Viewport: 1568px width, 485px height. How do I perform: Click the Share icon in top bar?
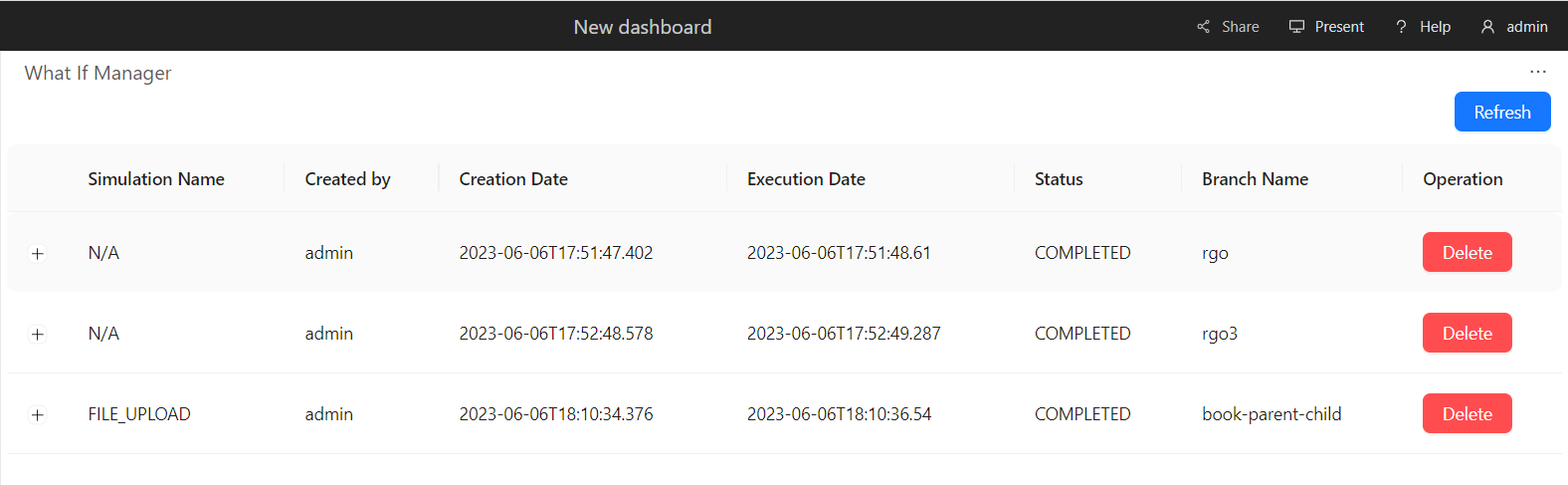[x=1204, y=27]
